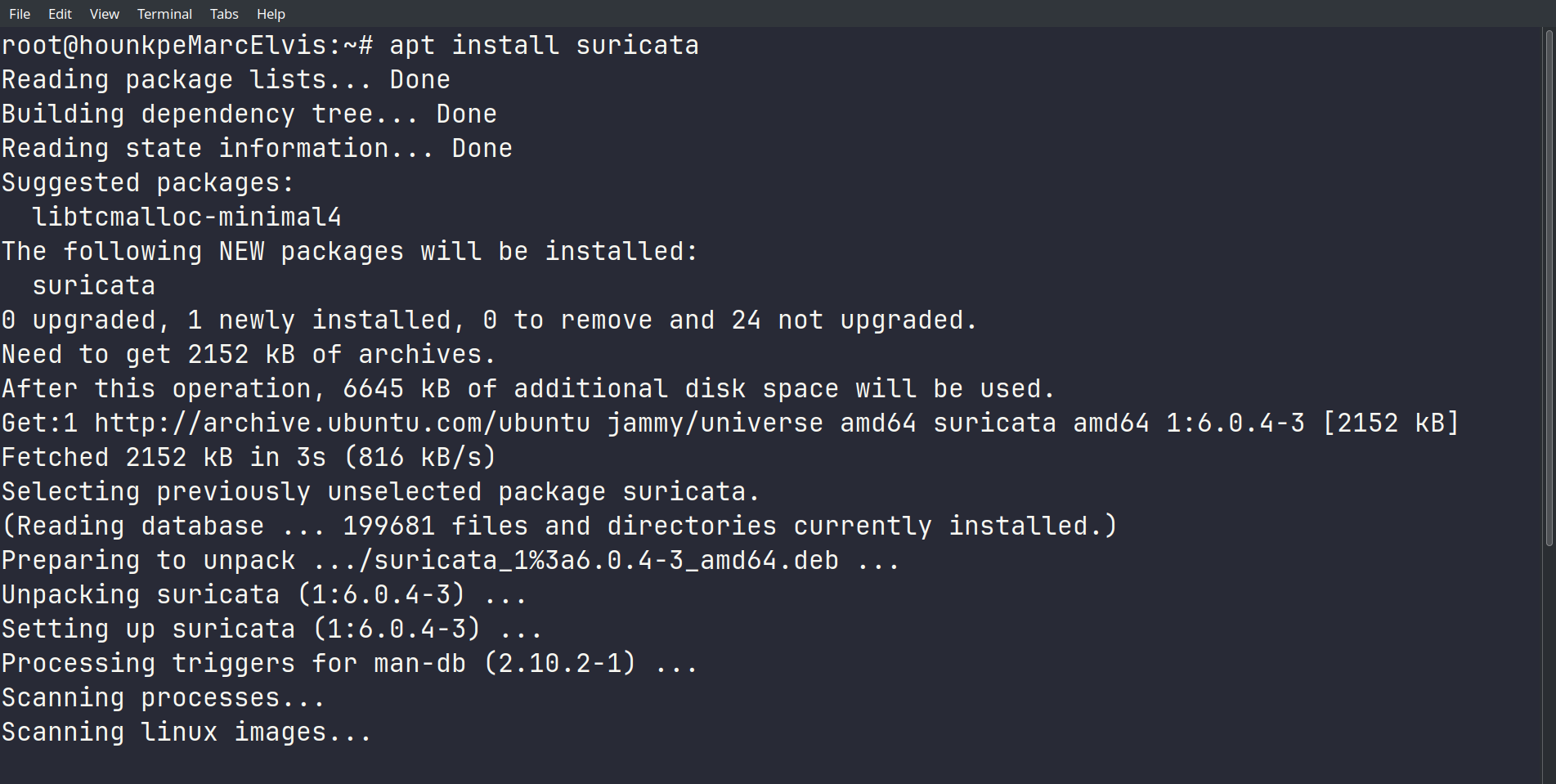1556x784 pixels.
Task: Click the suricata .deb filename text
Action: [606, 561]
